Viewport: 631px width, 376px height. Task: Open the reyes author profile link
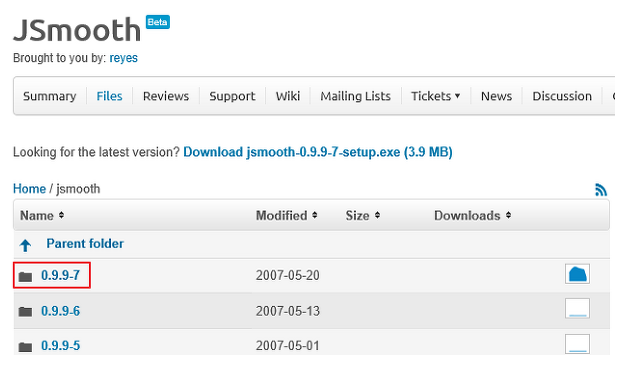tap(124, 58)
